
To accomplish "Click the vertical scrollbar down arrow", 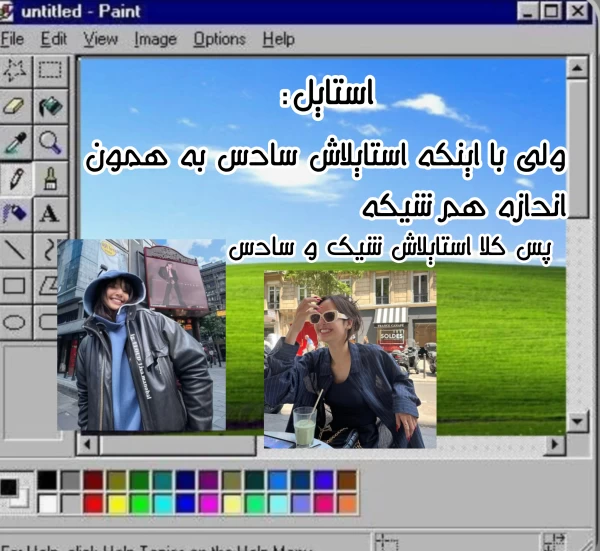I will tap(577, 422).
